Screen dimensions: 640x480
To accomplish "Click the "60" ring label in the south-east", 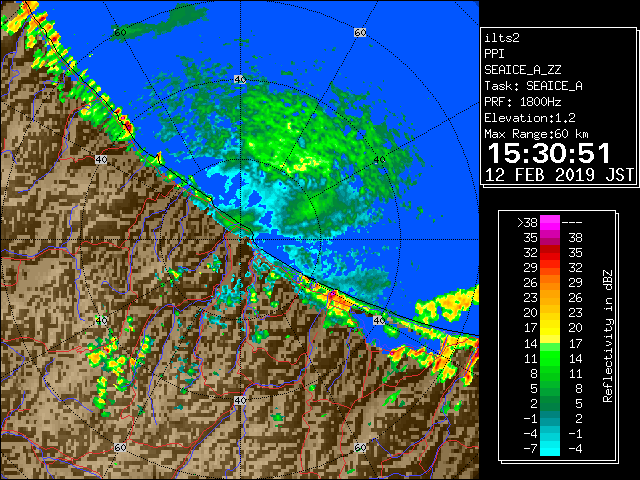I will pyautogui.click(x=360, y=447).
